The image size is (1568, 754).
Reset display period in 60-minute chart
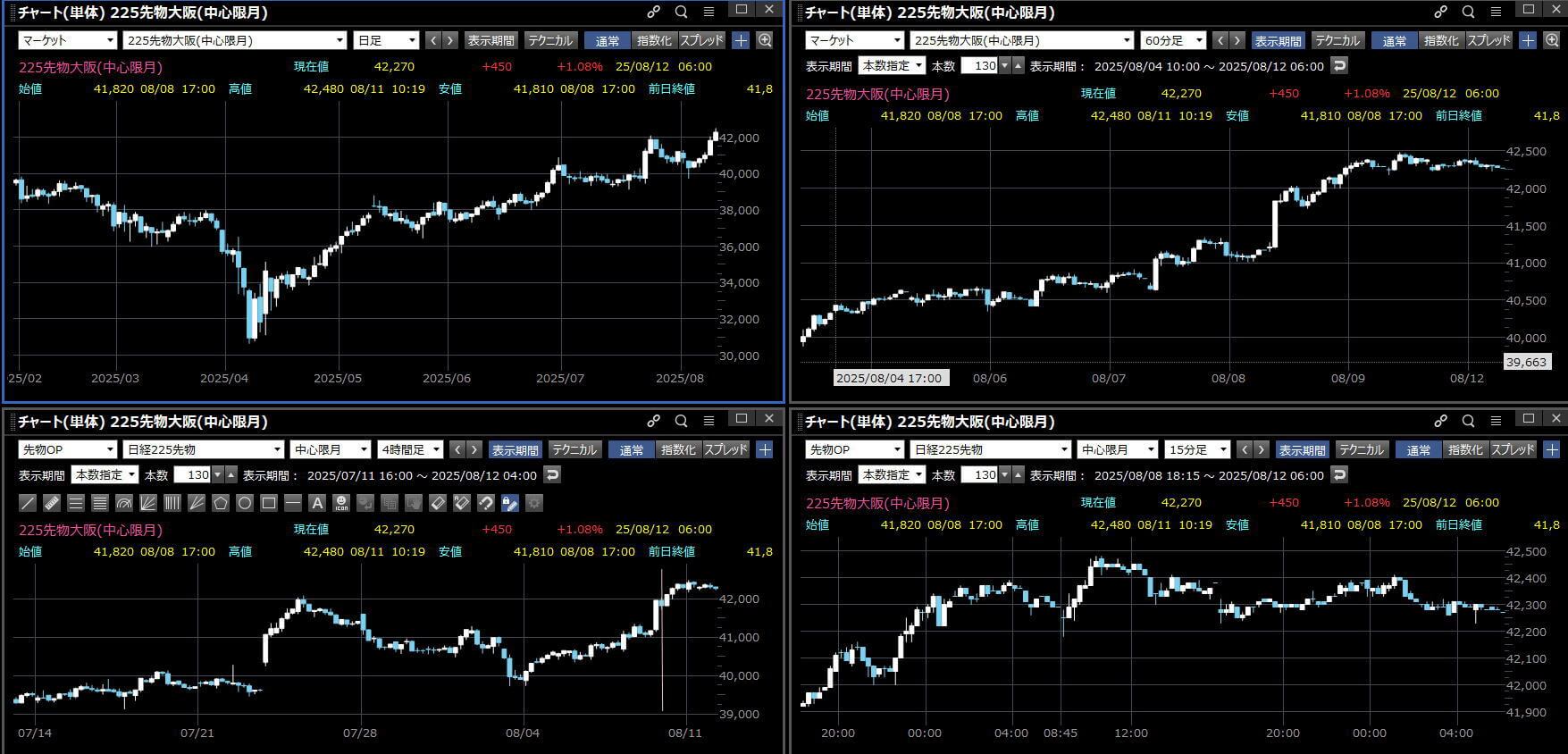1338,65
